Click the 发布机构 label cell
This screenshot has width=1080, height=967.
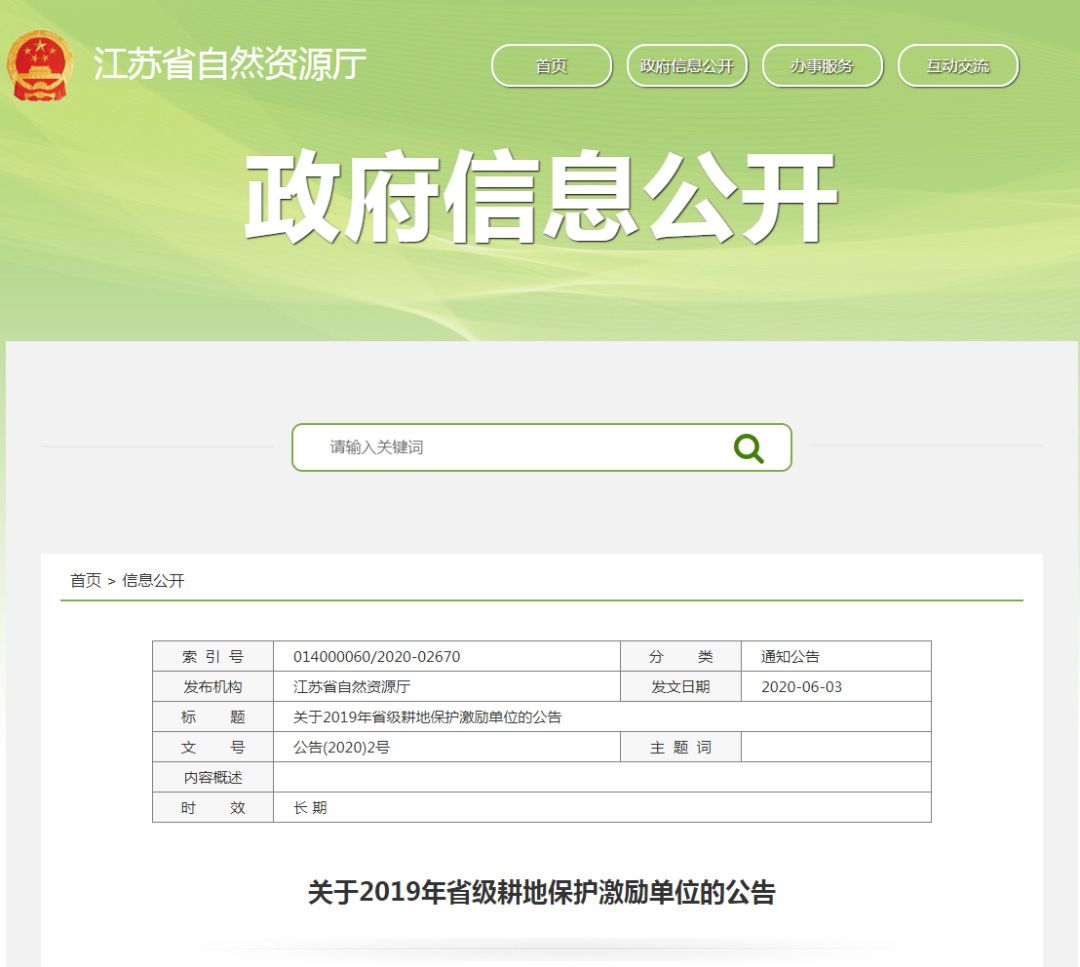(x=213, y=687)
